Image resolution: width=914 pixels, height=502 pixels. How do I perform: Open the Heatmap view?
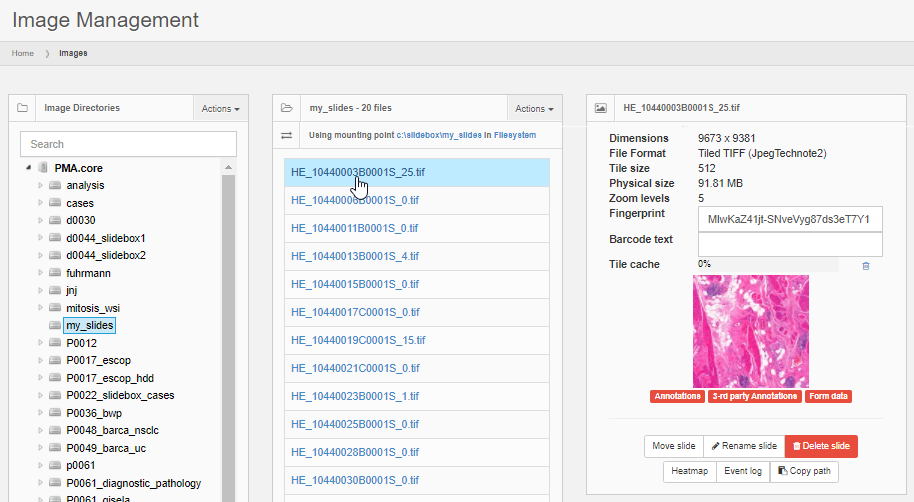pyautogui.click(x=689, y=471)
